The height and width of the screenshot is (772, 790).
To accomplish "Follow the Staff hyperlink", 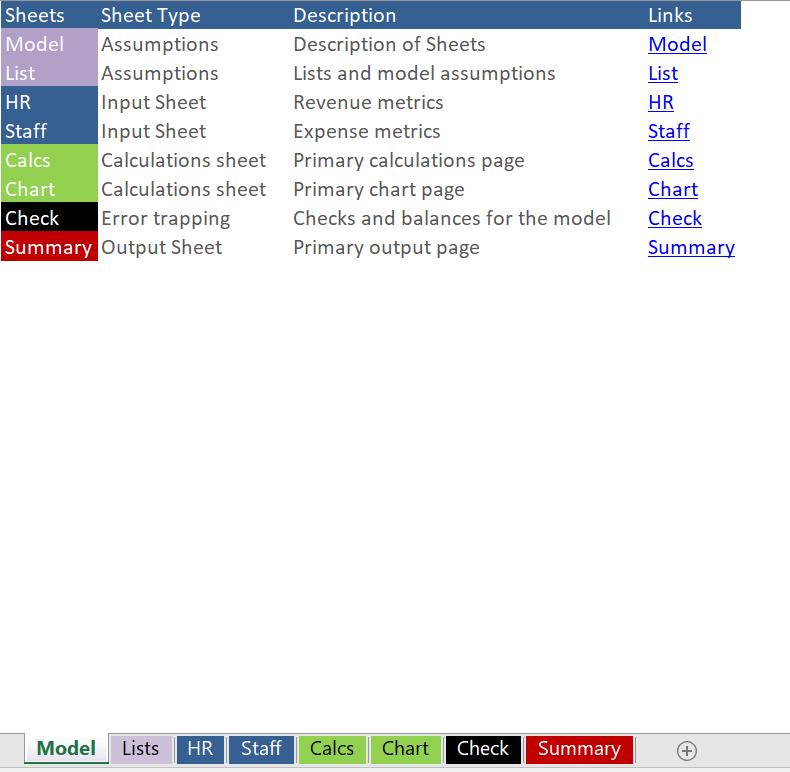I will 668,131.
